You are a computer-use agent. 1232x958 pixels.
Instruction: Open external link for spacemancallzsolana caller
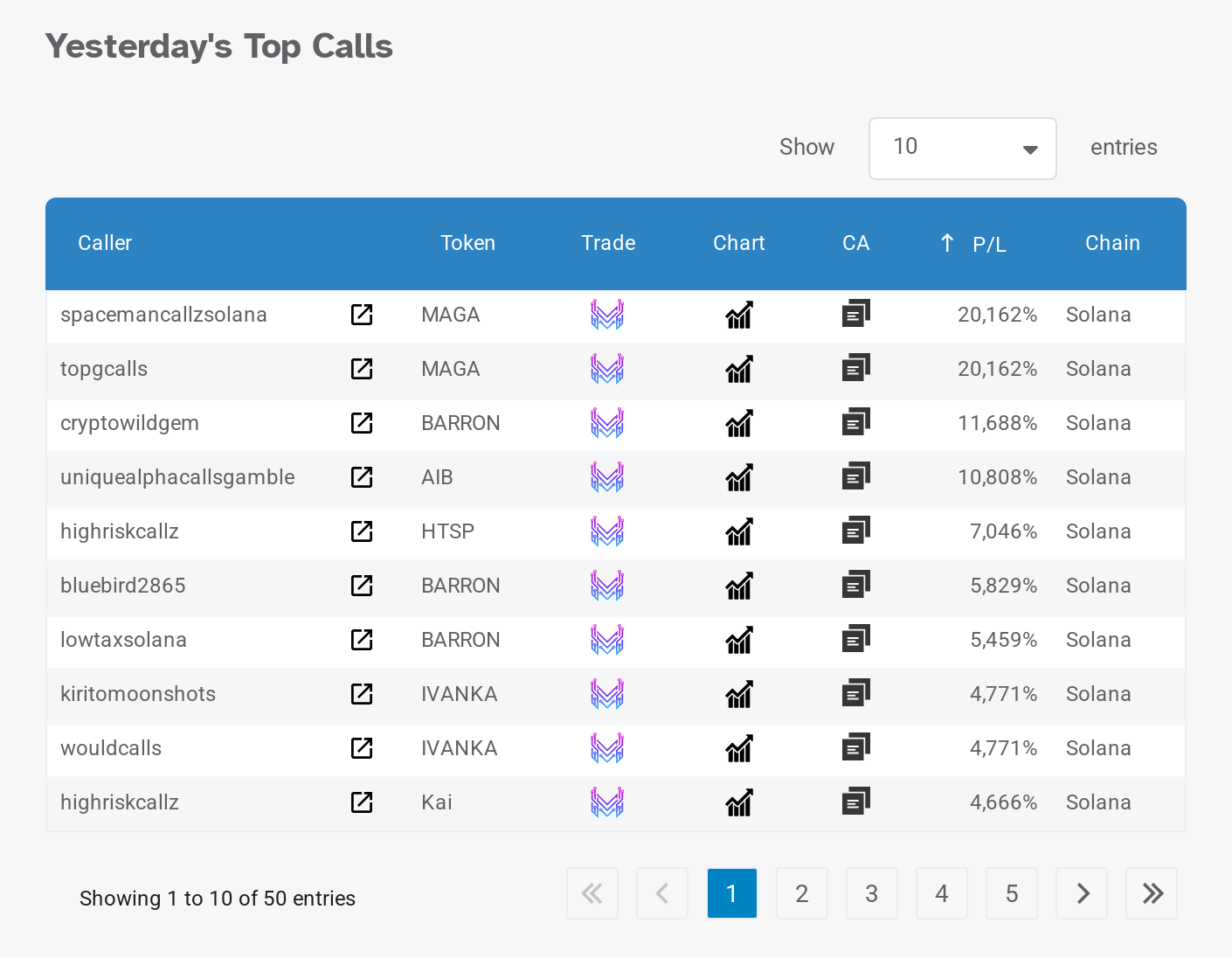(x=362, y=315)
